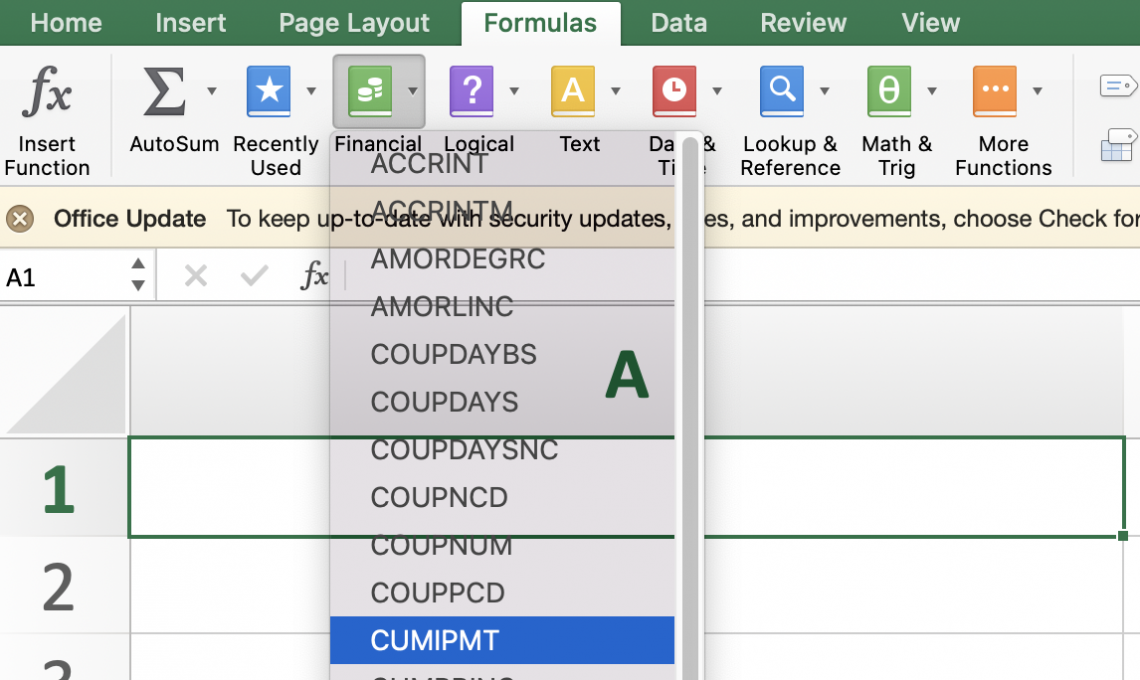Switch to the Page Layout tab
1140x680 pixels.
click(354, 23)
